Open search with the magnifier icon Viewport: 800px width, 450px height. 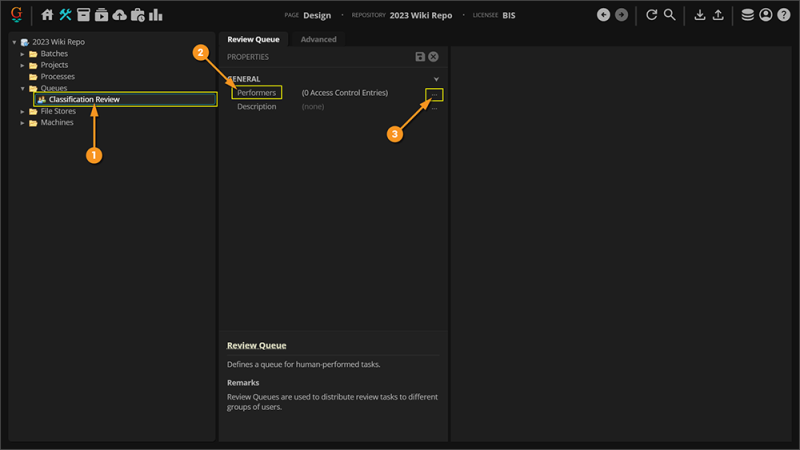point(670,15)
